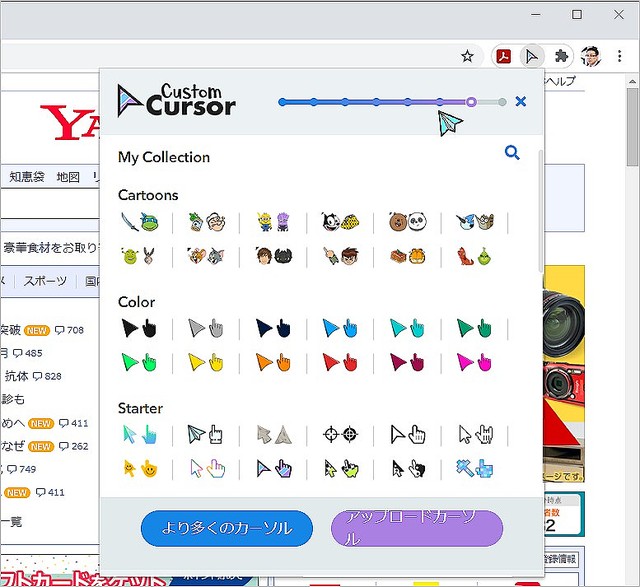The height and width of the screenshot is (587, 640).
Task: Set cursor size slider to first dot
Action: [282, 102]
